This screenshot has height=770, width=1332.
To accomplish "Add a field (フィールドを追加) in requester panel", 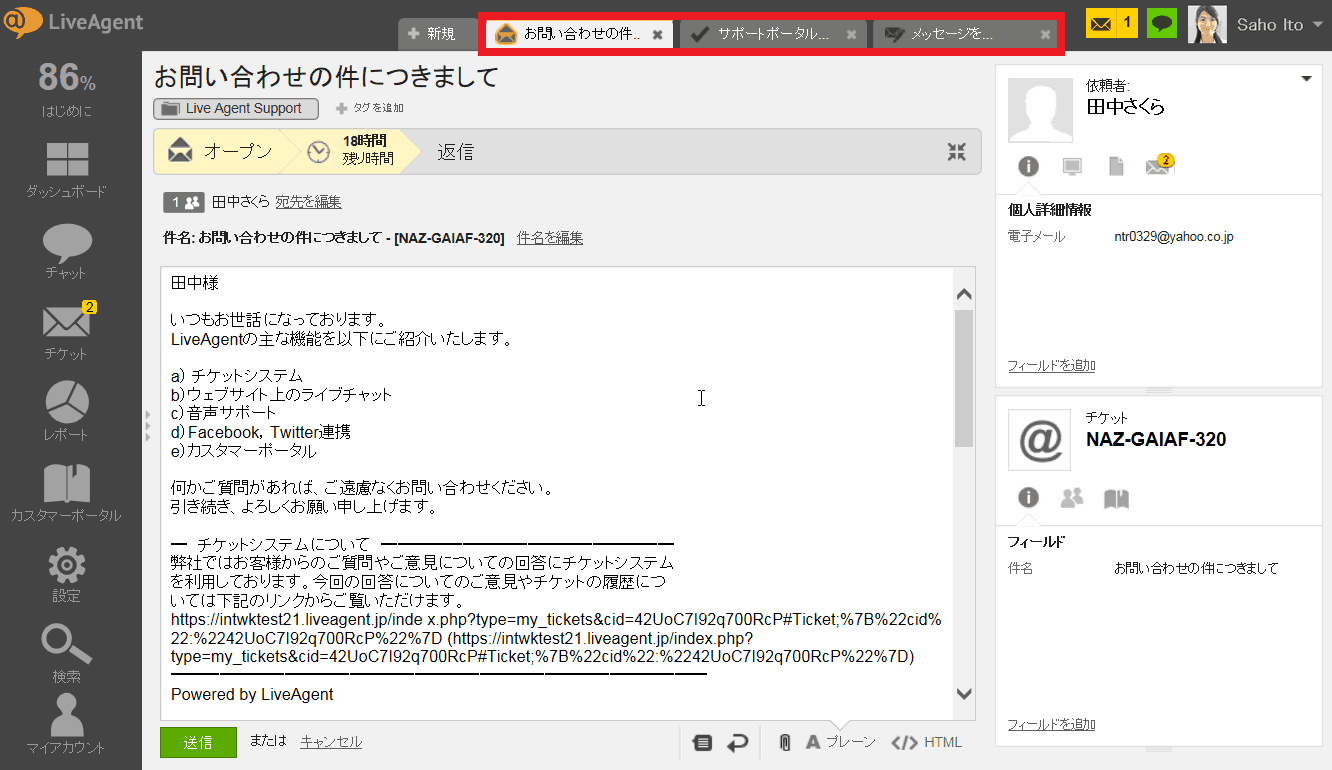I will (1051, 366).
